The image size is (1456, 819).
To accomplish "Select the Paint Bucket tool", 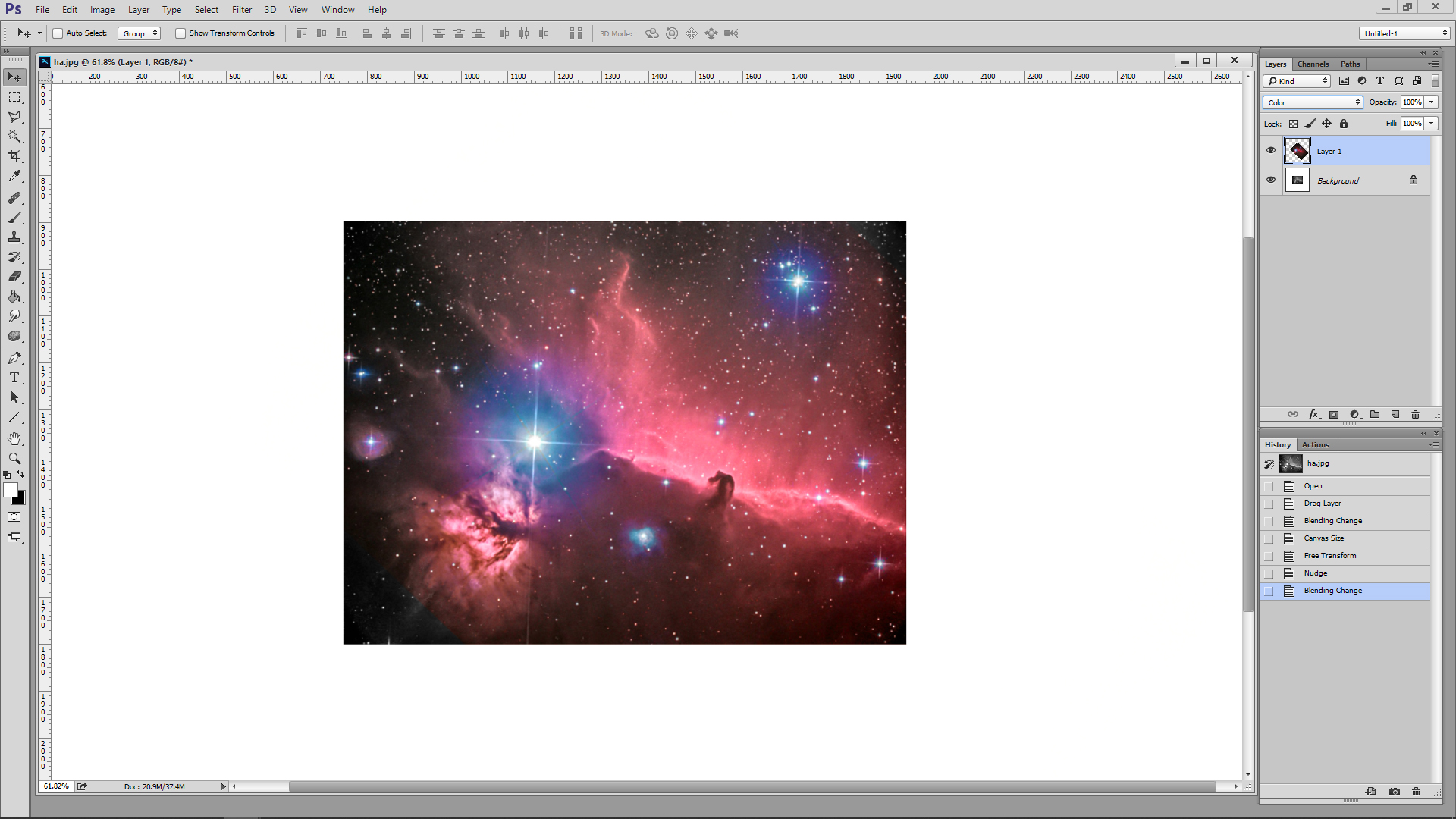I will (x=14, y=297).
